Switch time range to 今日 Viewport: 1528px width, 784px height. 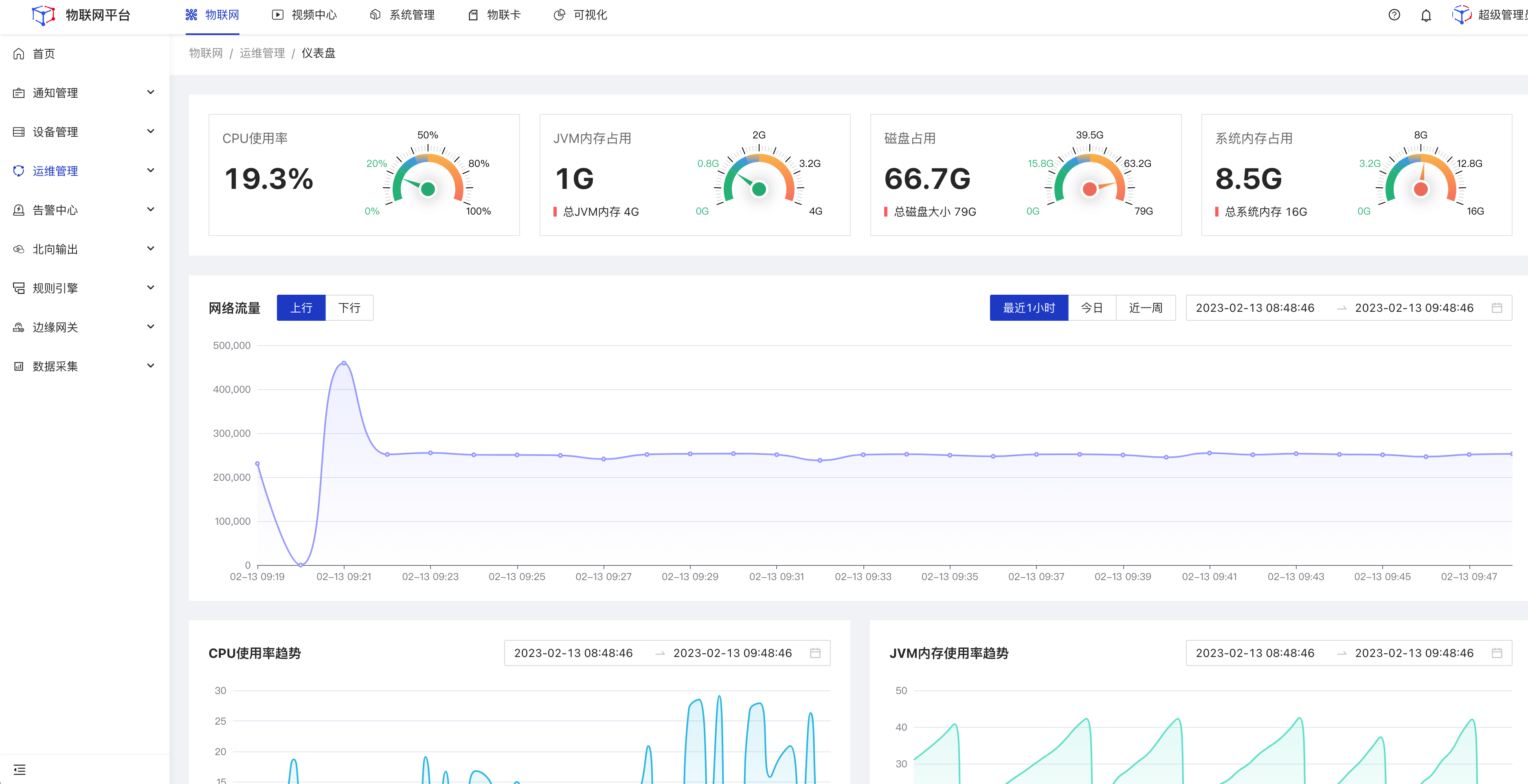pos(1091,308)
